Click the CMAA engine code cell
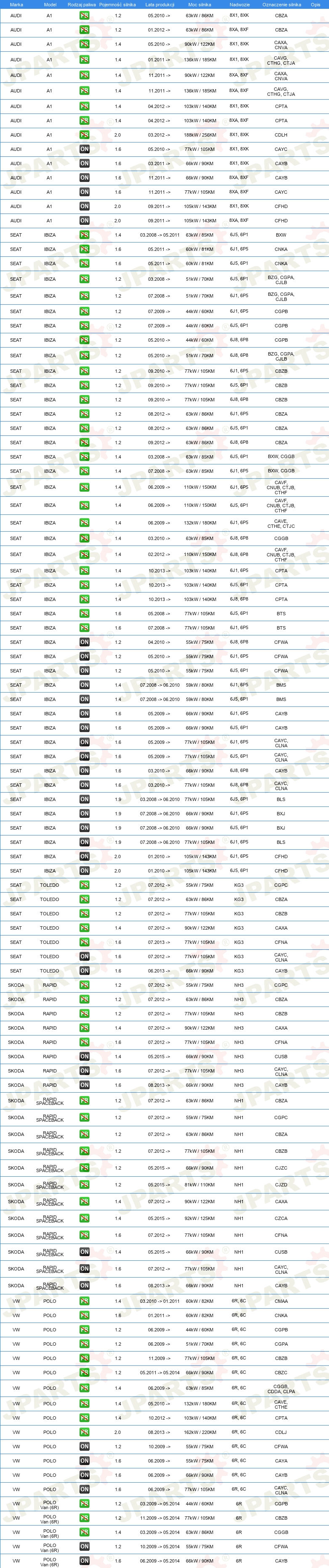Viewport: 329px width, 1568px height. click(281, 1302)
